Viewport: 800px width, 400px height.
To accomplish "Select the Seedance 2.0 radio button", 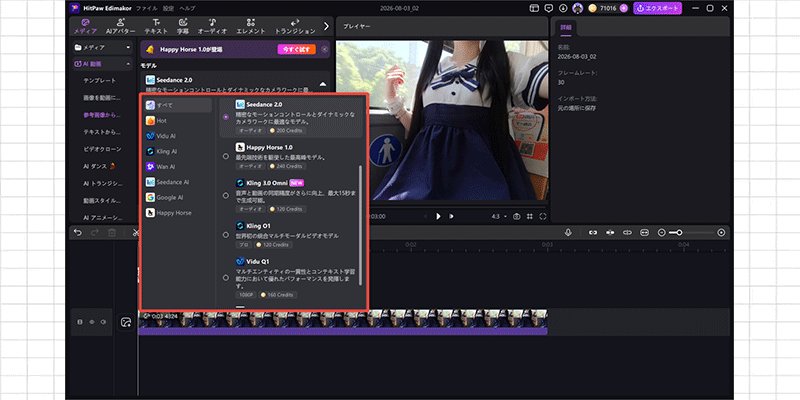I will pos(226,117).
